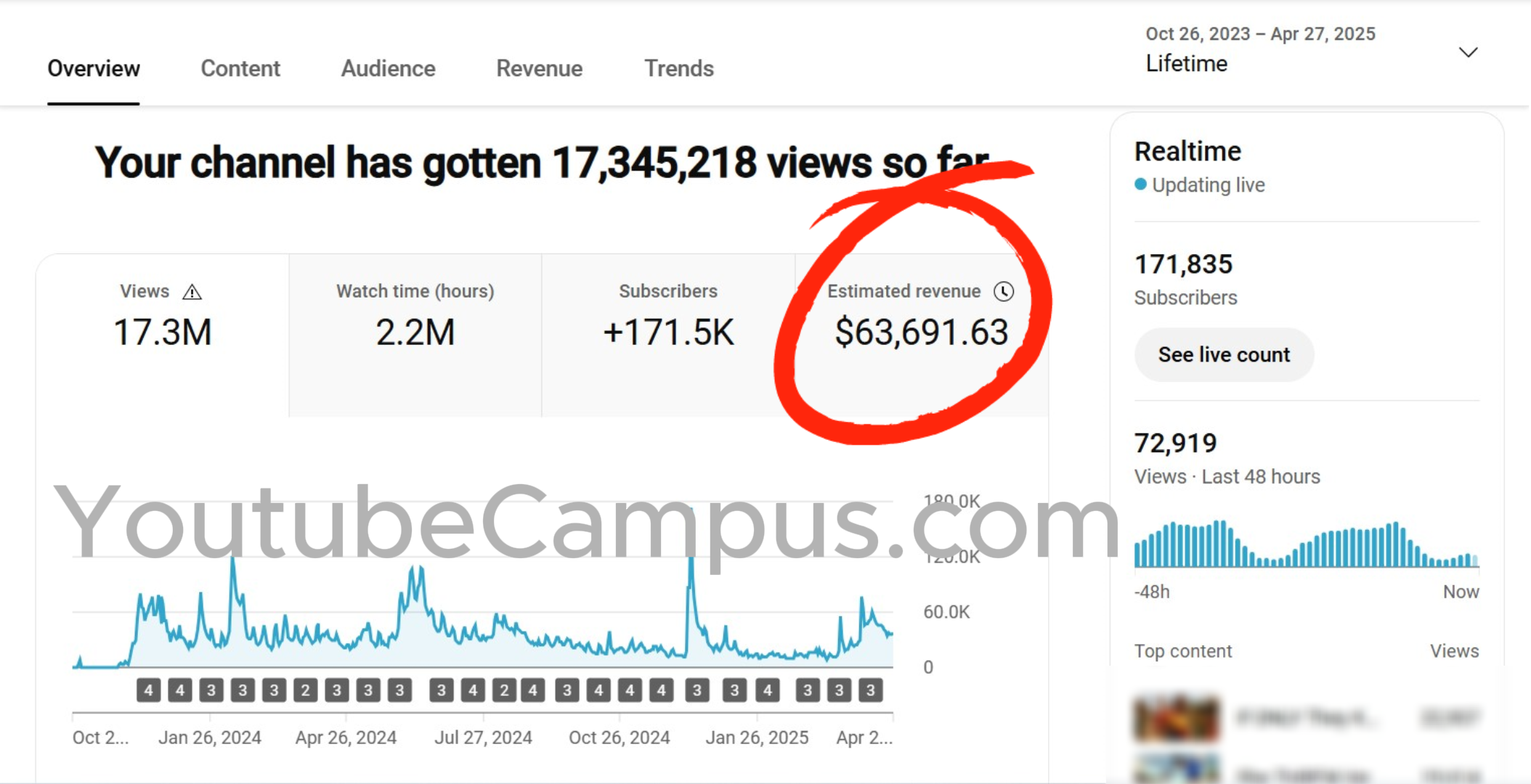
Task: Click the clock icon next to Estimated revenue
Action: [1004, 291]
